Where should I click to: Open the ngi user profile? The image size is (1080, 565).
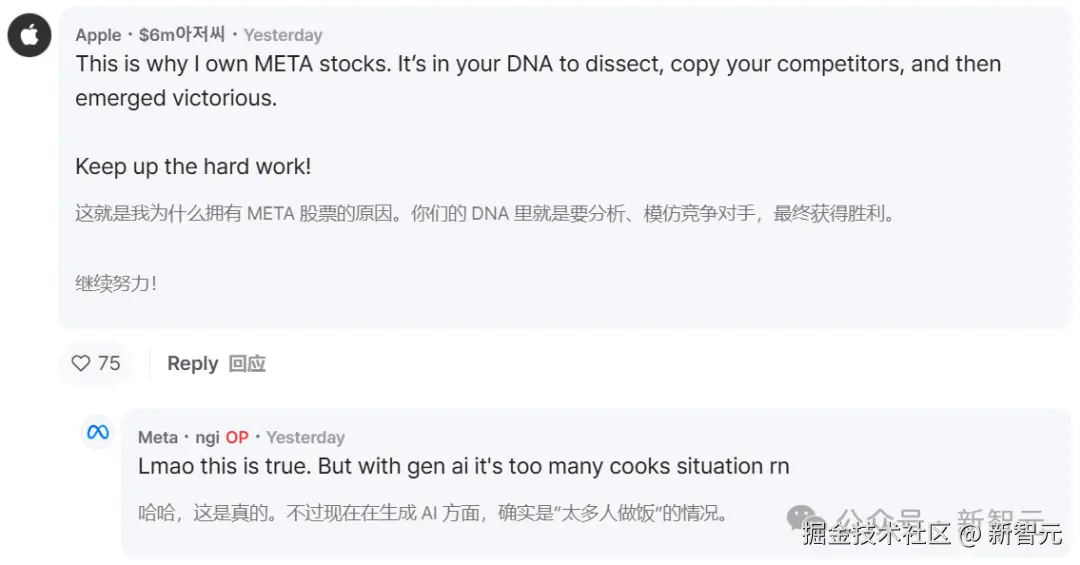pyautogui.click(x=207, y=437)
